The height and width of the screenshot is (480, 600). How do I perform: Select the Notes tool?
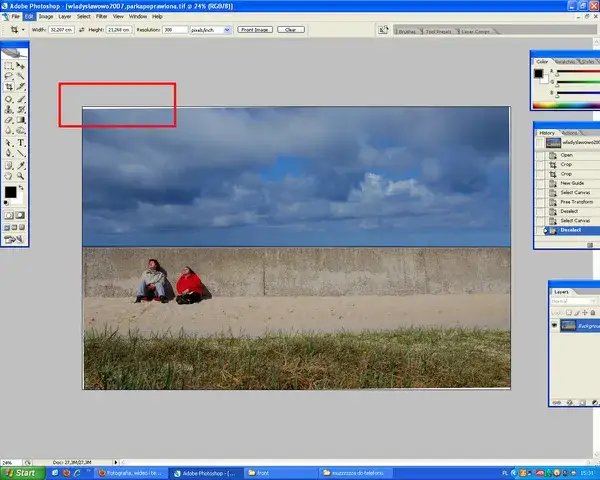pyautogui.click(x=9, y=165)
